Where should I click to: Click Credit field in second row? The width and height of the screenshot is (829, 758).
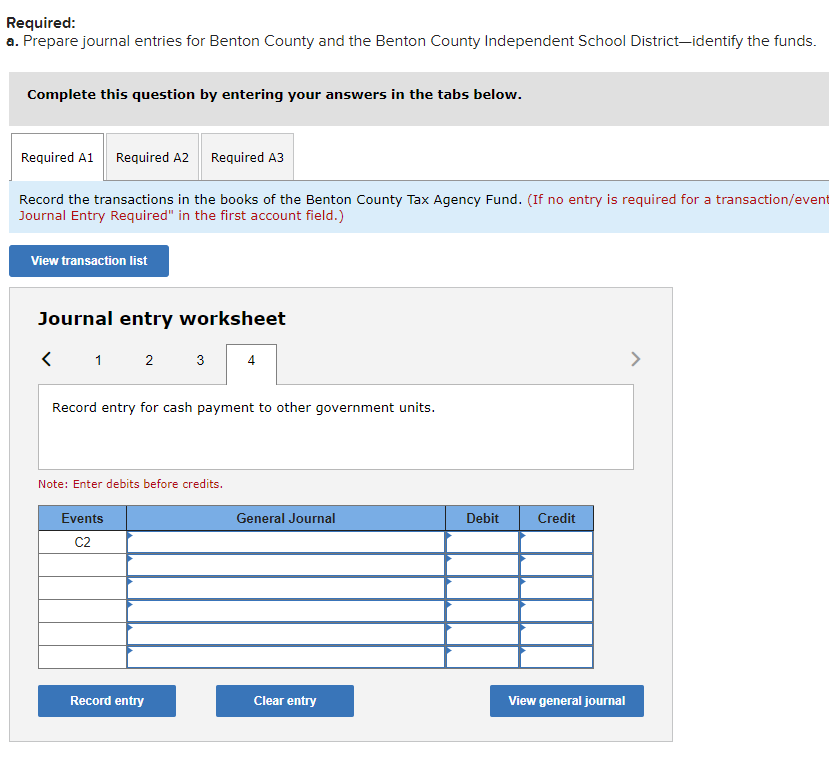(557, 565)
